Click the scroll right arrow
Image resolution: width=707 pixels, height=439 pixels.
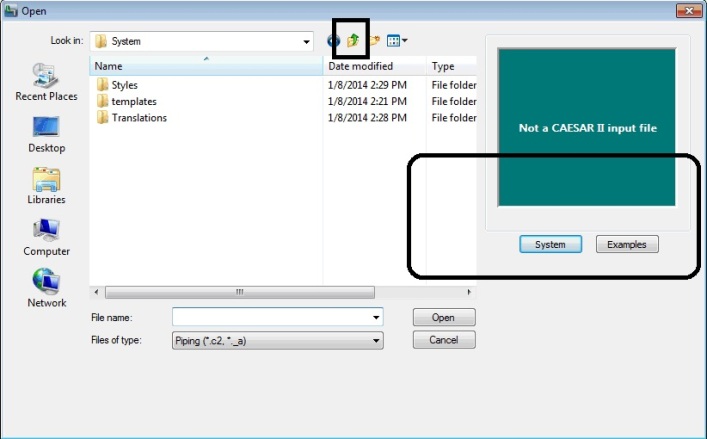pyautogui.click(x=469, y=292)
